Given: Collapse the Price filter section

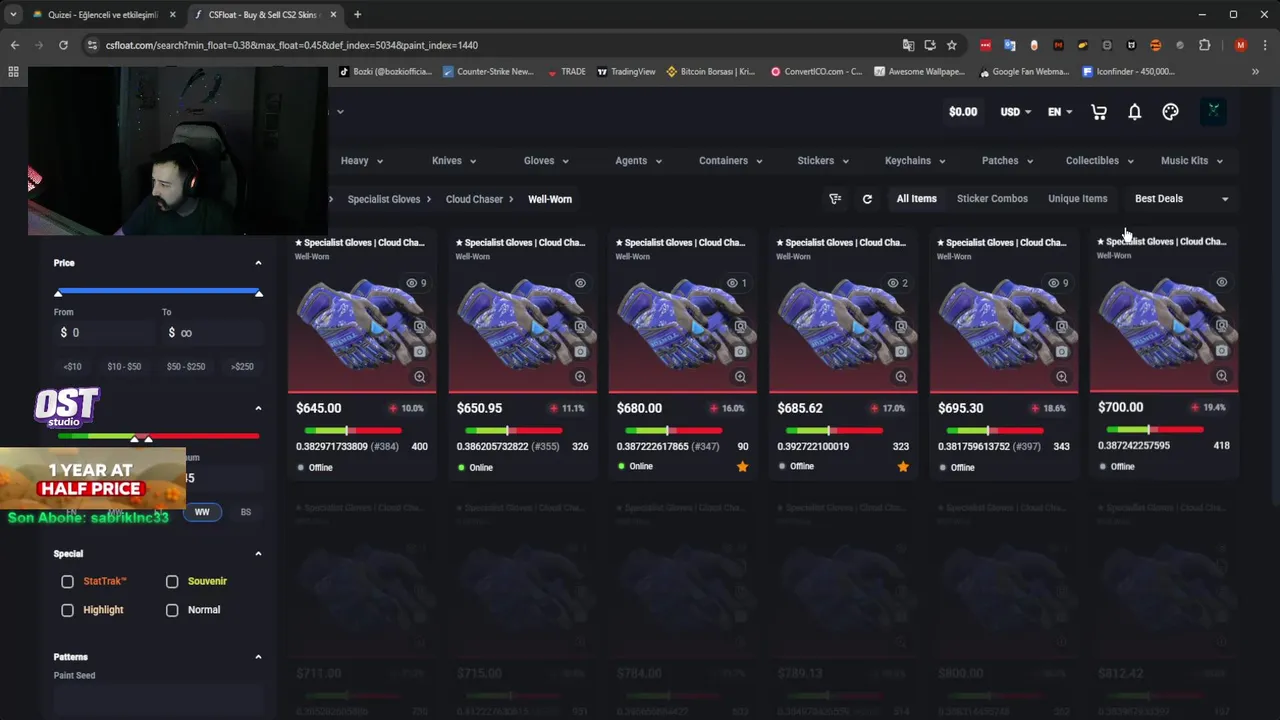Looking at the screenshot, I should [x=258, y=263].
